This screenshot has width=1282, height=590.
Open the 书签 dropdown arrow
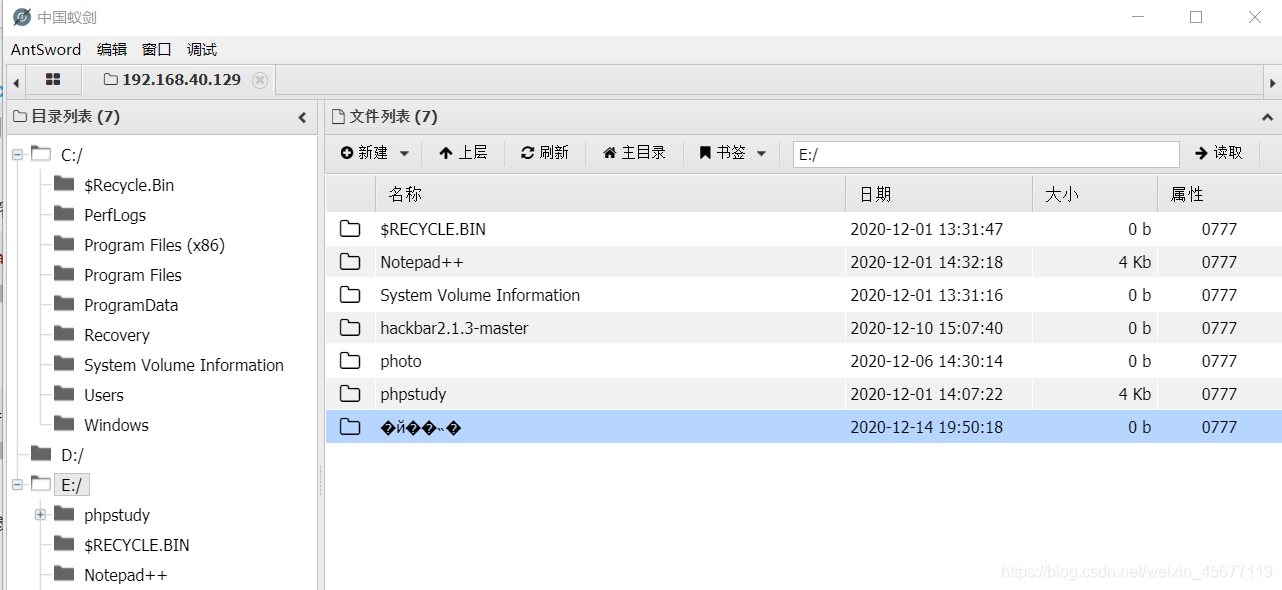(761, 153)
